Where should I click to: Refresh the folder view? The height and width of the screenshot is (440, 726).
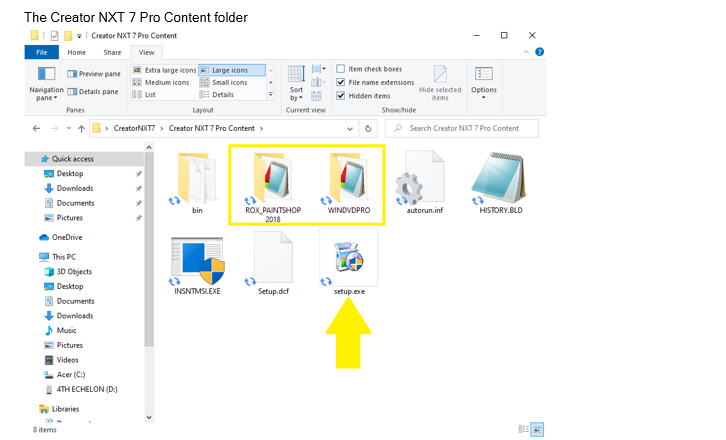pos(368,129)
